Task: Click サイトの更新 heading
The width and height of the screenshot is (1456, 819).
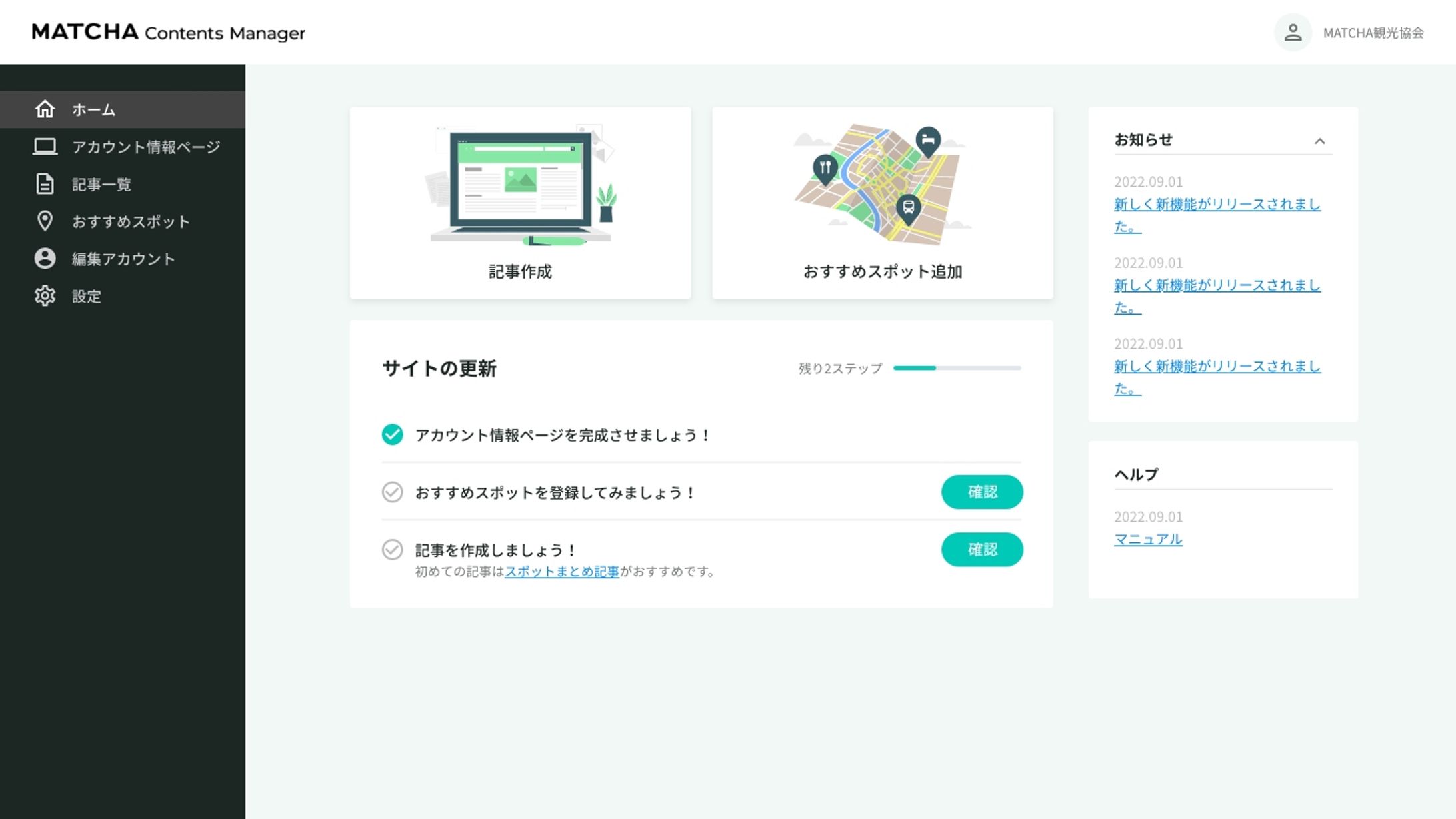Action: click(439, 368)
